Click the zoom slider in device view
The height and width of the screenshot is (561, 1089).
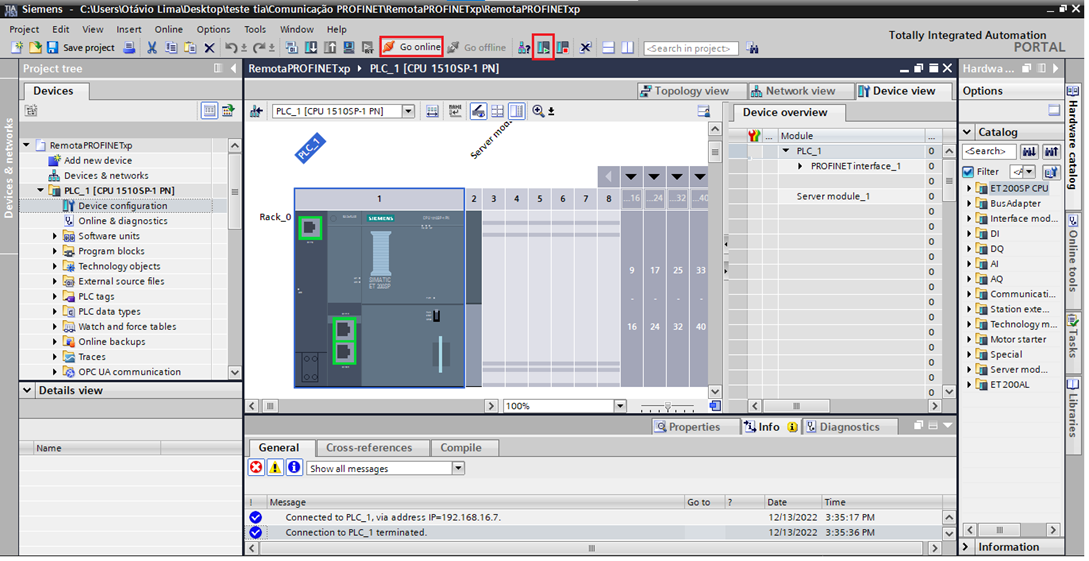667,406
